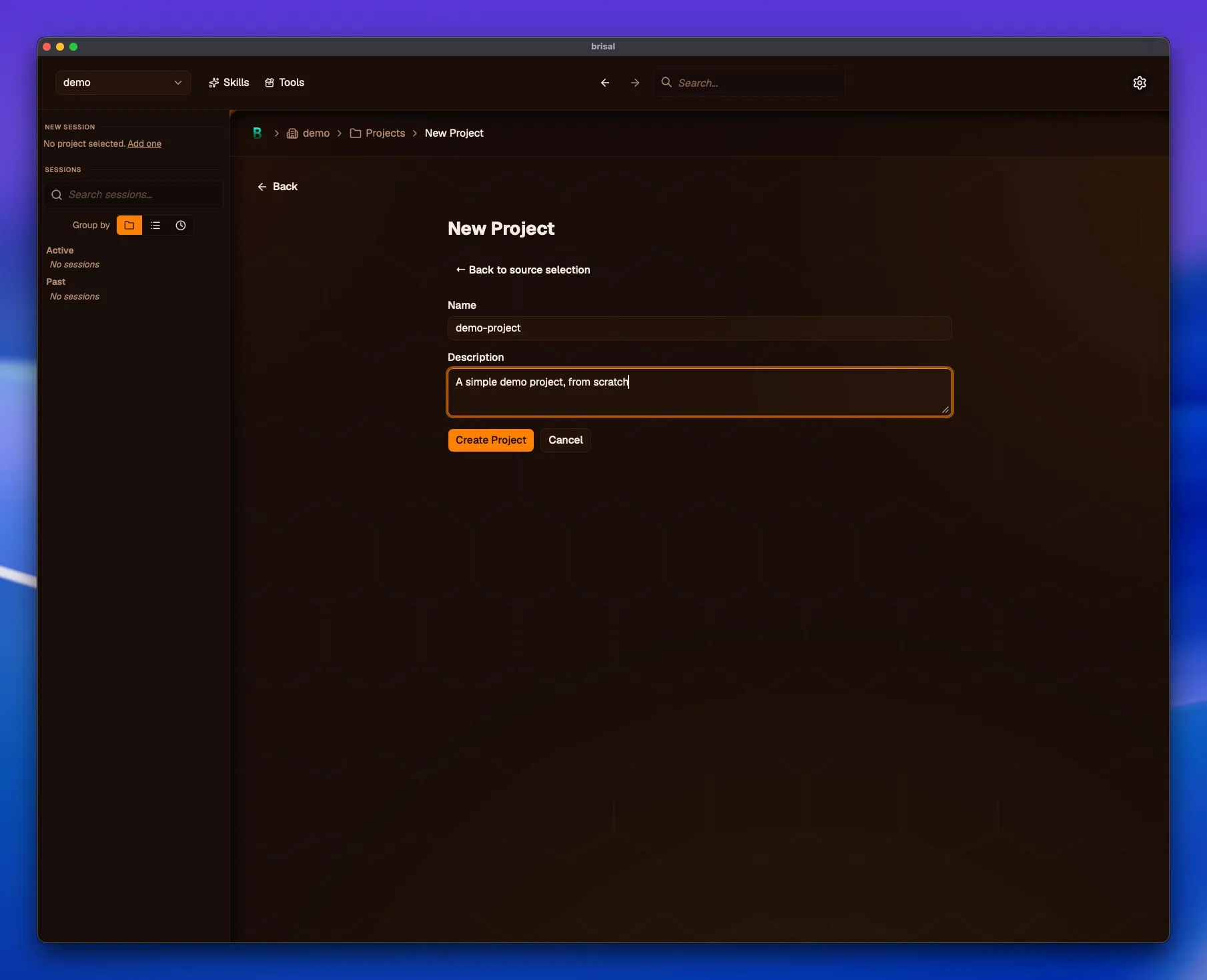Click the Back button
This screenshot has height=980, width=1207.
point(278,187)
